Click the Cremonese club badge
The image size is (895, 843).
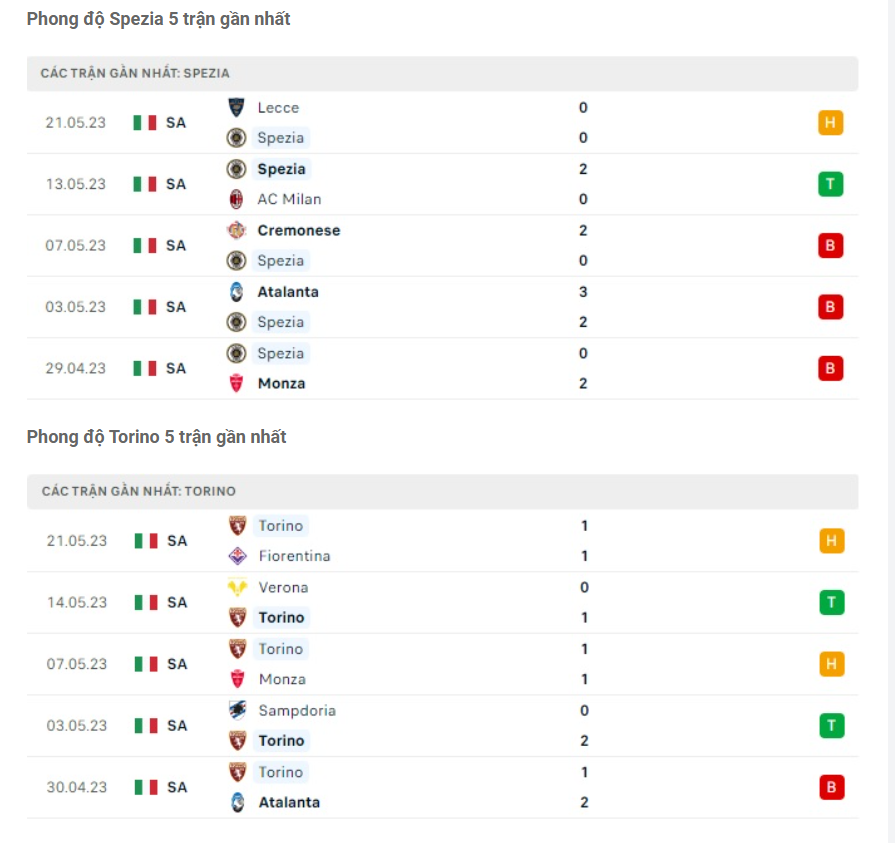237,230
